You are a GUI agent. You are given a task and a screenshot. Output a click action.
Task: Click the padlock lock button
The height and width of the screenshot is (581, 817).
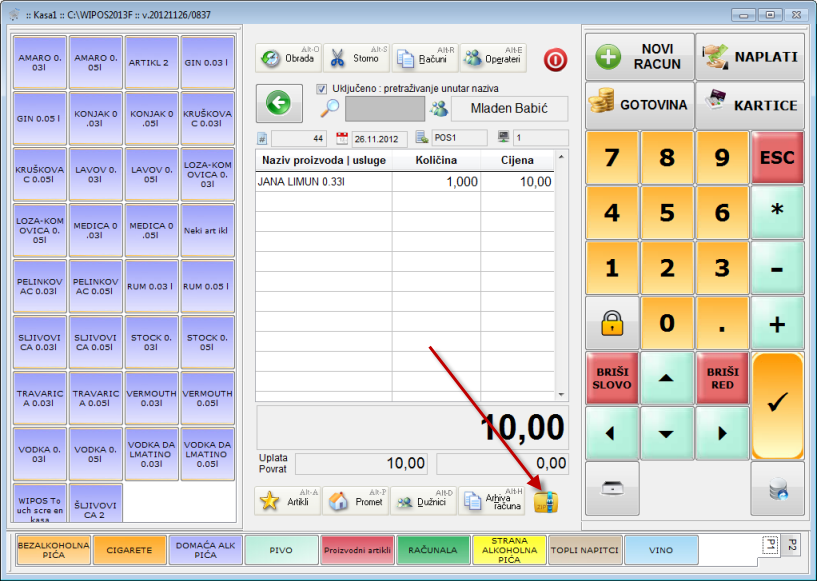point(612,323)
